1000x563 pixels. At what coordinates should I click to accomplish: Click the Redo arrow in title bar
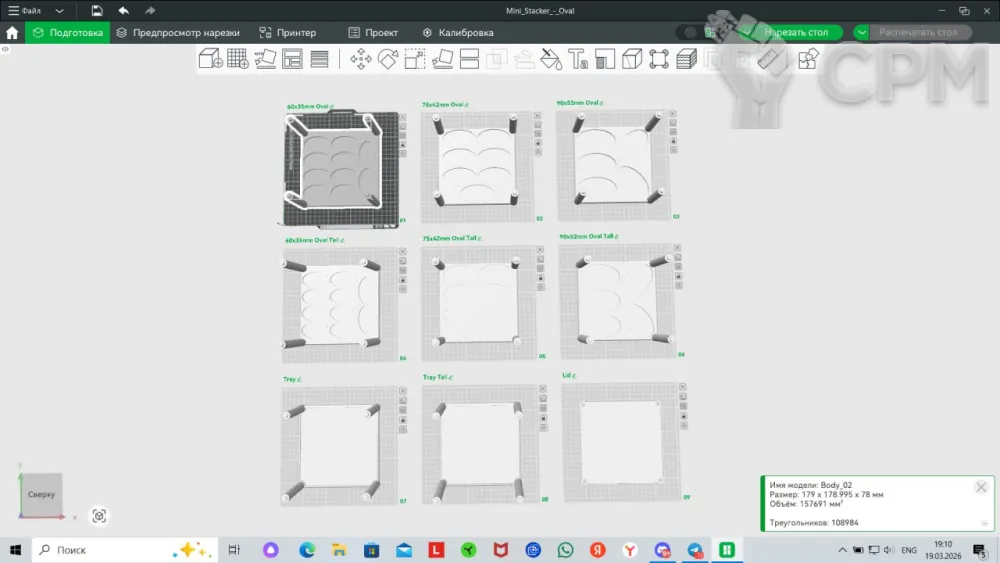[150, 10]
